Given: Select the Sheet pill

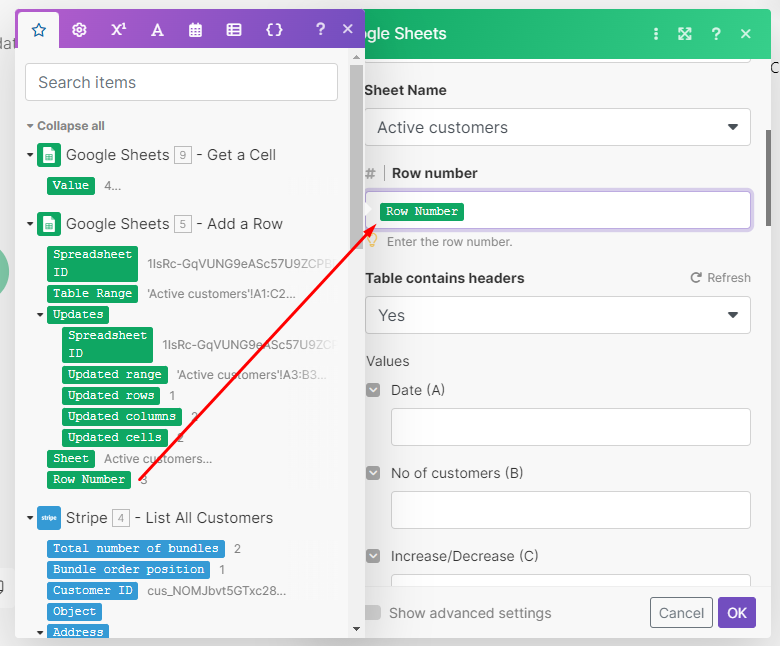Looking at the screenshot, I should [71, 459].
